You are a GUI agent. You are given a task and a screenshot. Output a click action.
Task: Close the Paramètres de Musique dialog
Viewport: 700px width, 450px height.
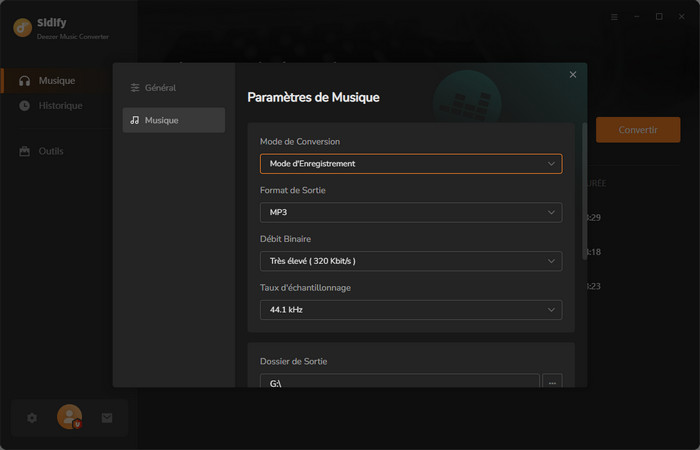[573, 75]
